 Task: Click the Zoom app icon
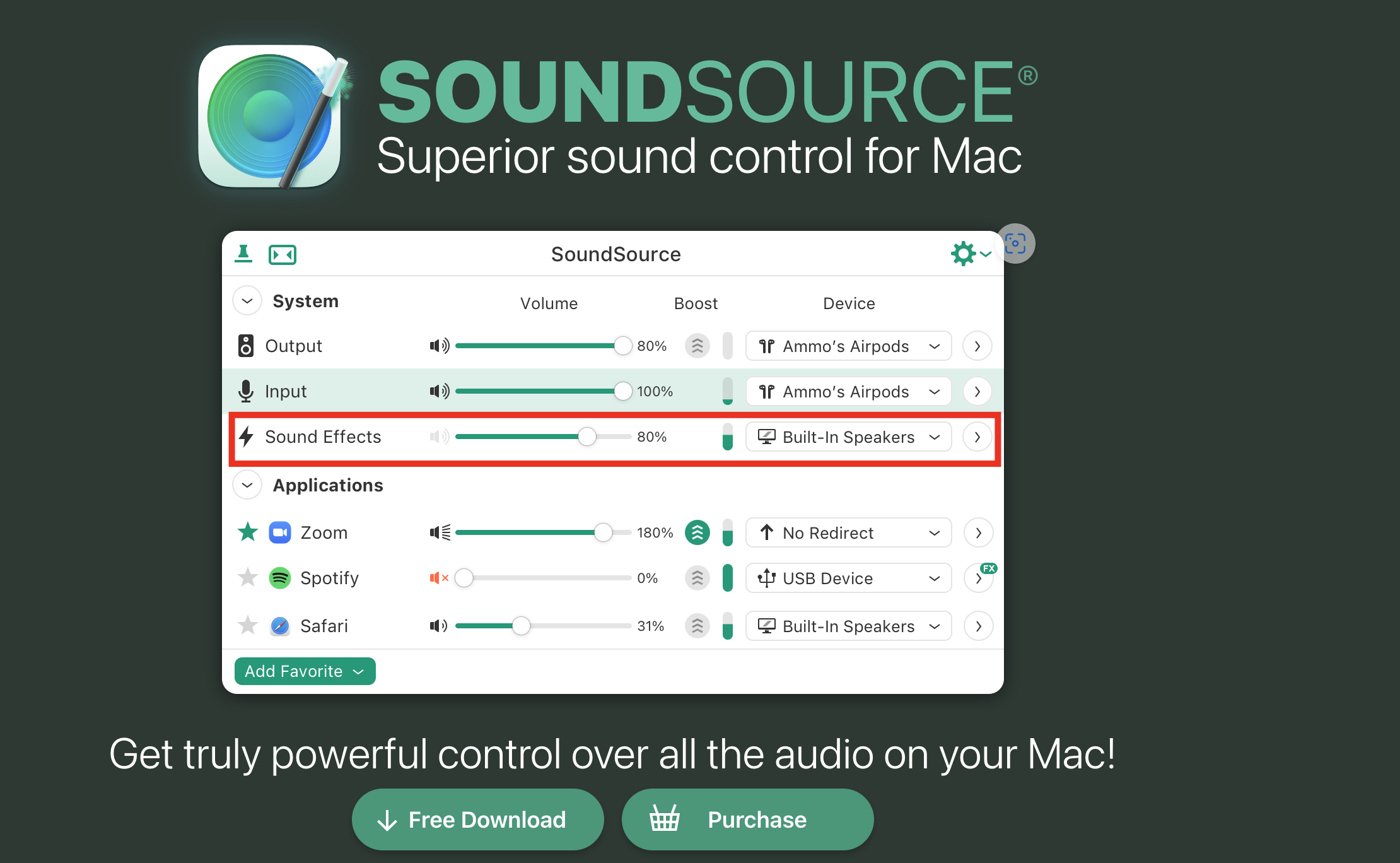point(280,532)
